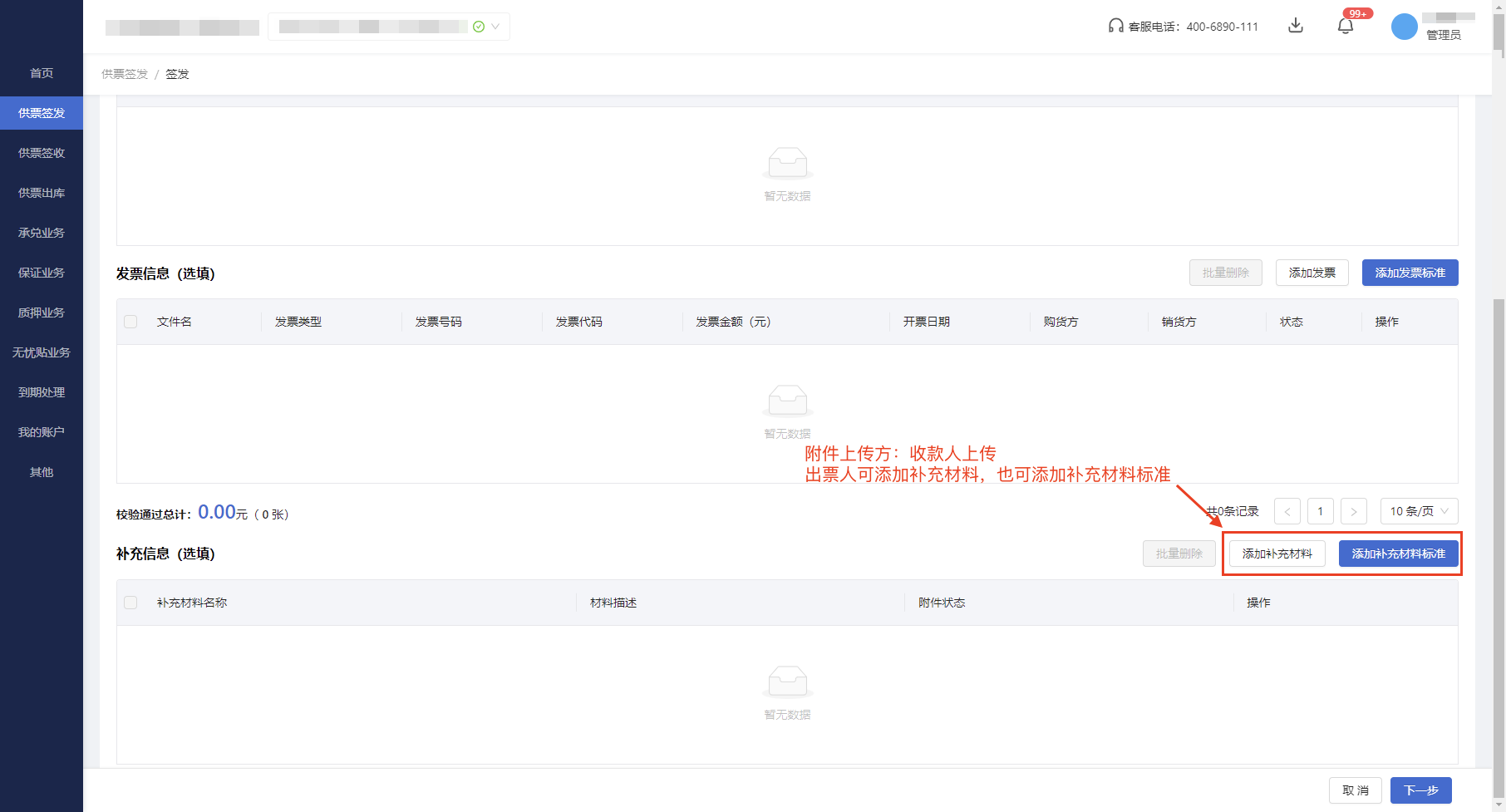
Task: Toggle select-all checkbox in supplementary materials table
Action: coord(130,603)
